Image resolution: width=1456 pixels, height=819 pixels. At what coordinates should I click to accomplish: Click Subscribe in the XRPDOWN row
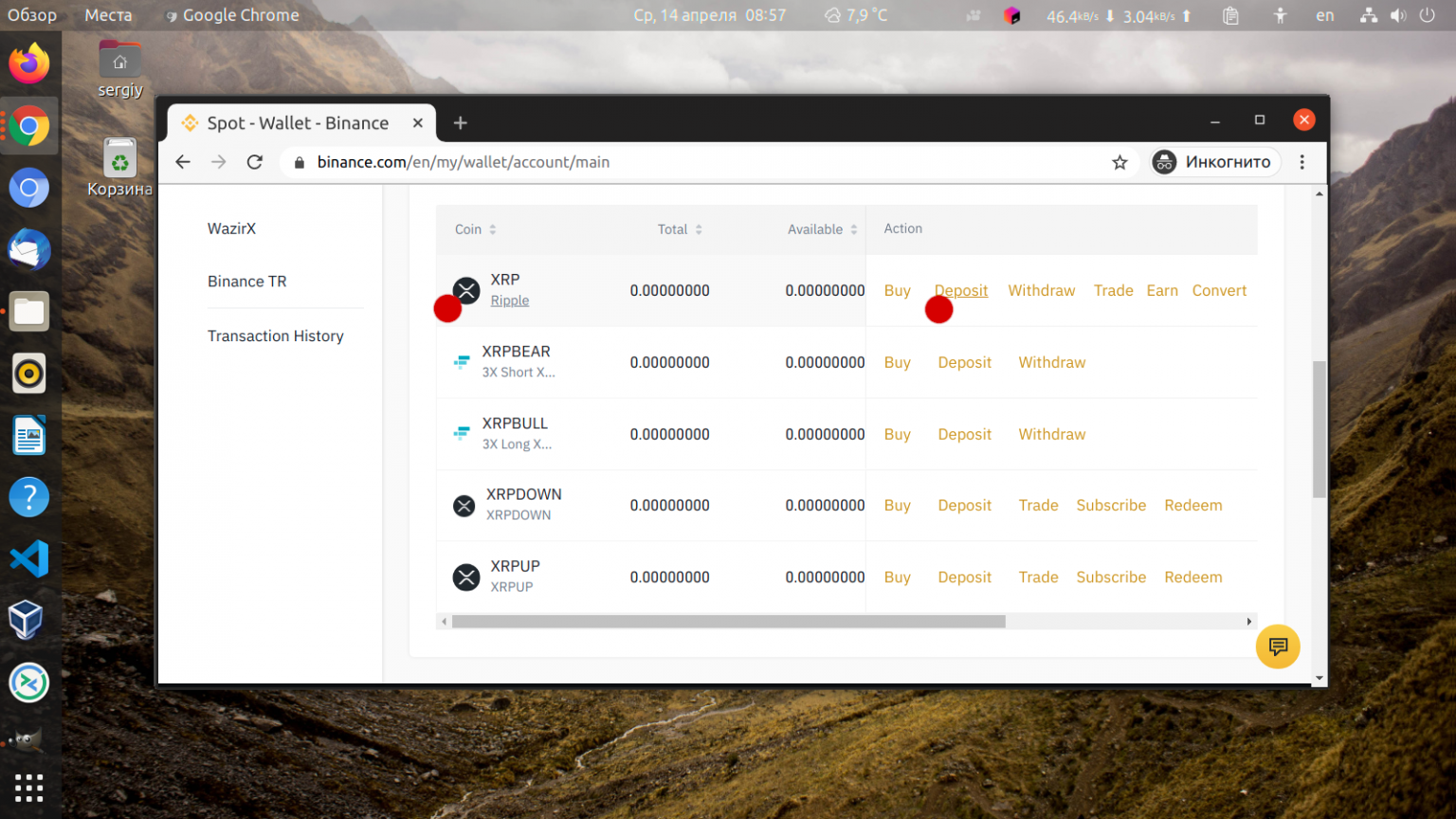click(x=1112, y=505)
